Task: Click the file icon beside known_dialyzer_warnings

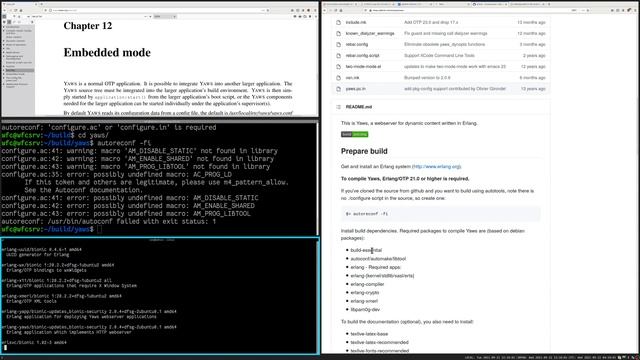Action: click(x=338, y=33)
